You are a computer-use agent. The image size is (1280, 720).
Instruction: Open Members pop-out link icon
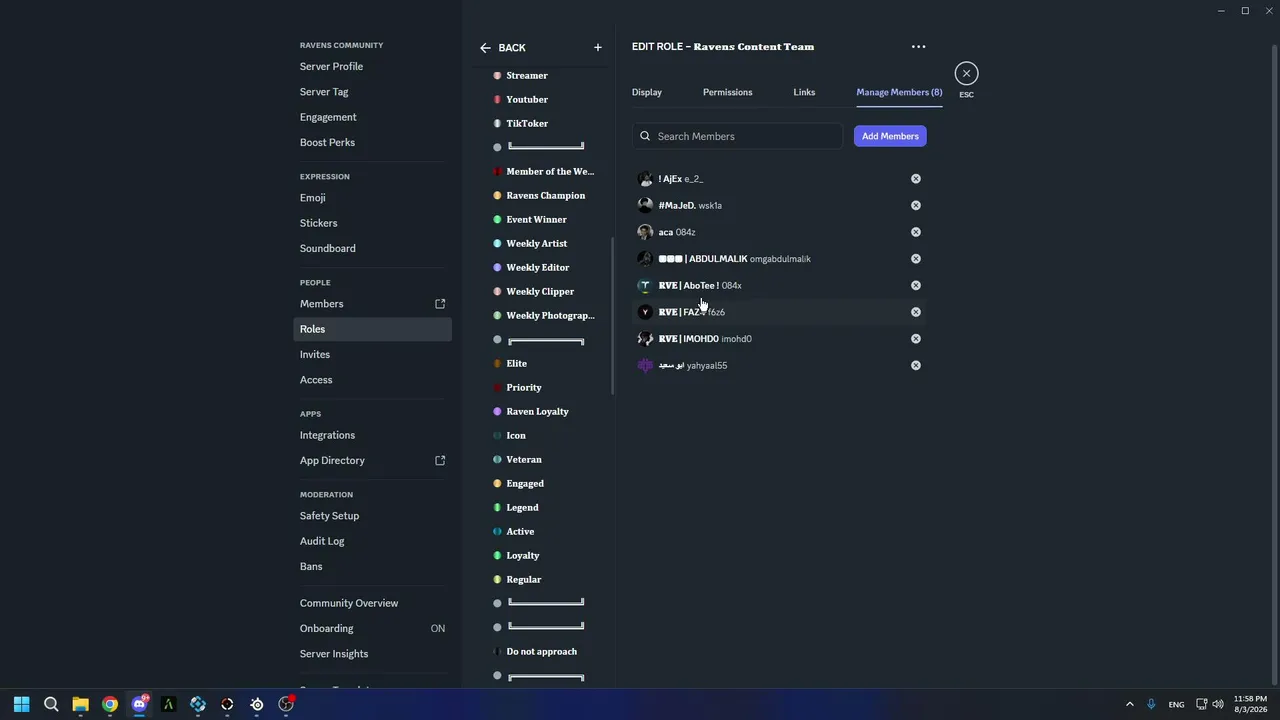click(x=440, y=304)
